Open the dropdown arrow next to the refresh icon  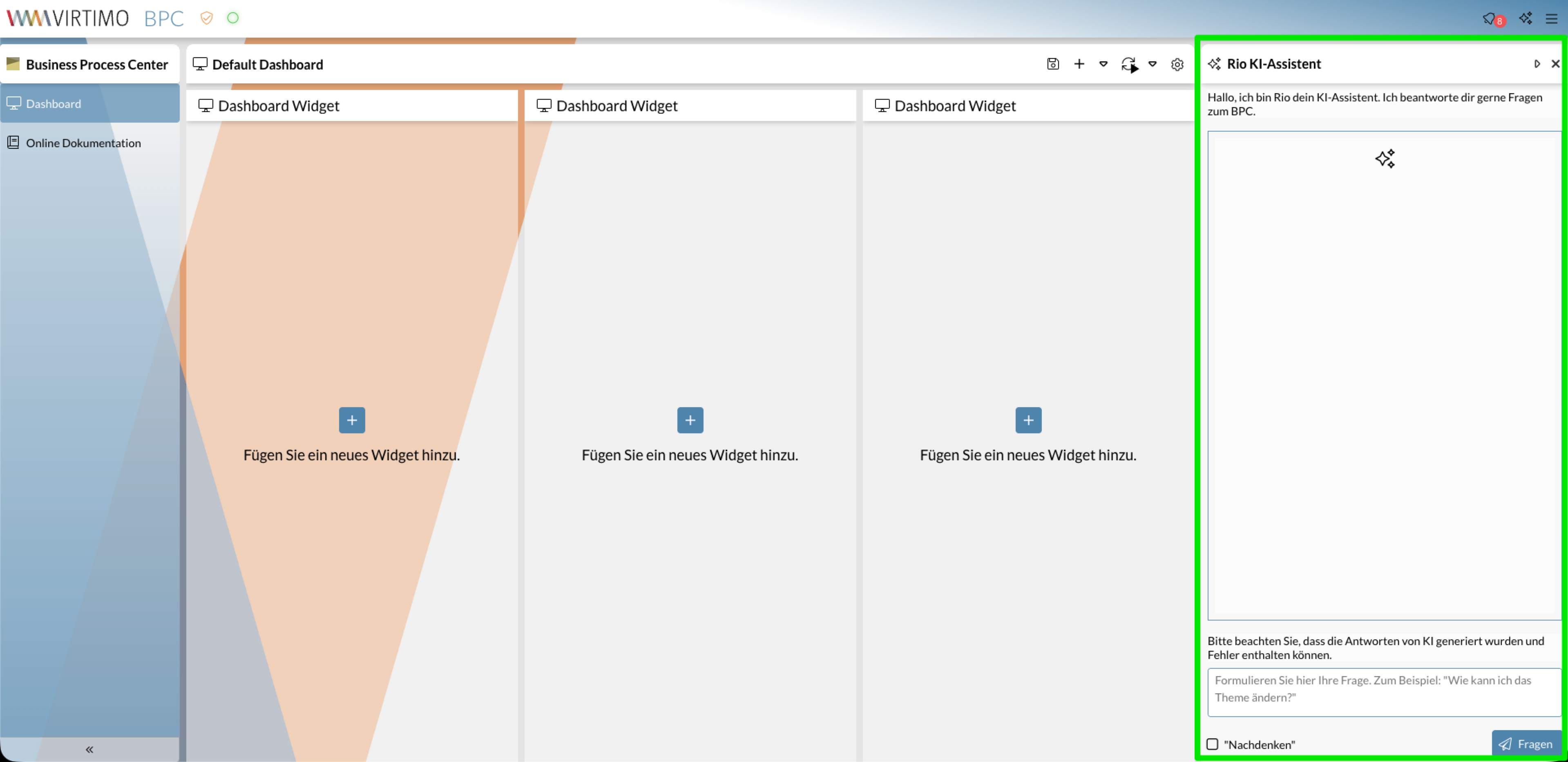pyautogui.click(x=1152, y=64)
